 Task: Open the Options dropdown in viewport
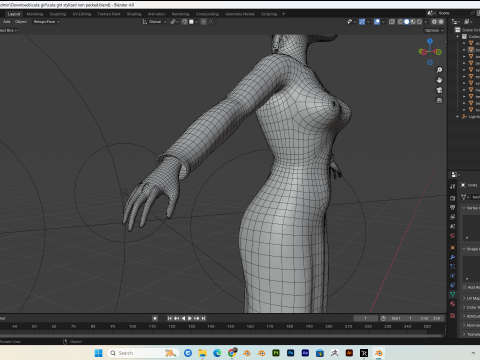point(434,30)
